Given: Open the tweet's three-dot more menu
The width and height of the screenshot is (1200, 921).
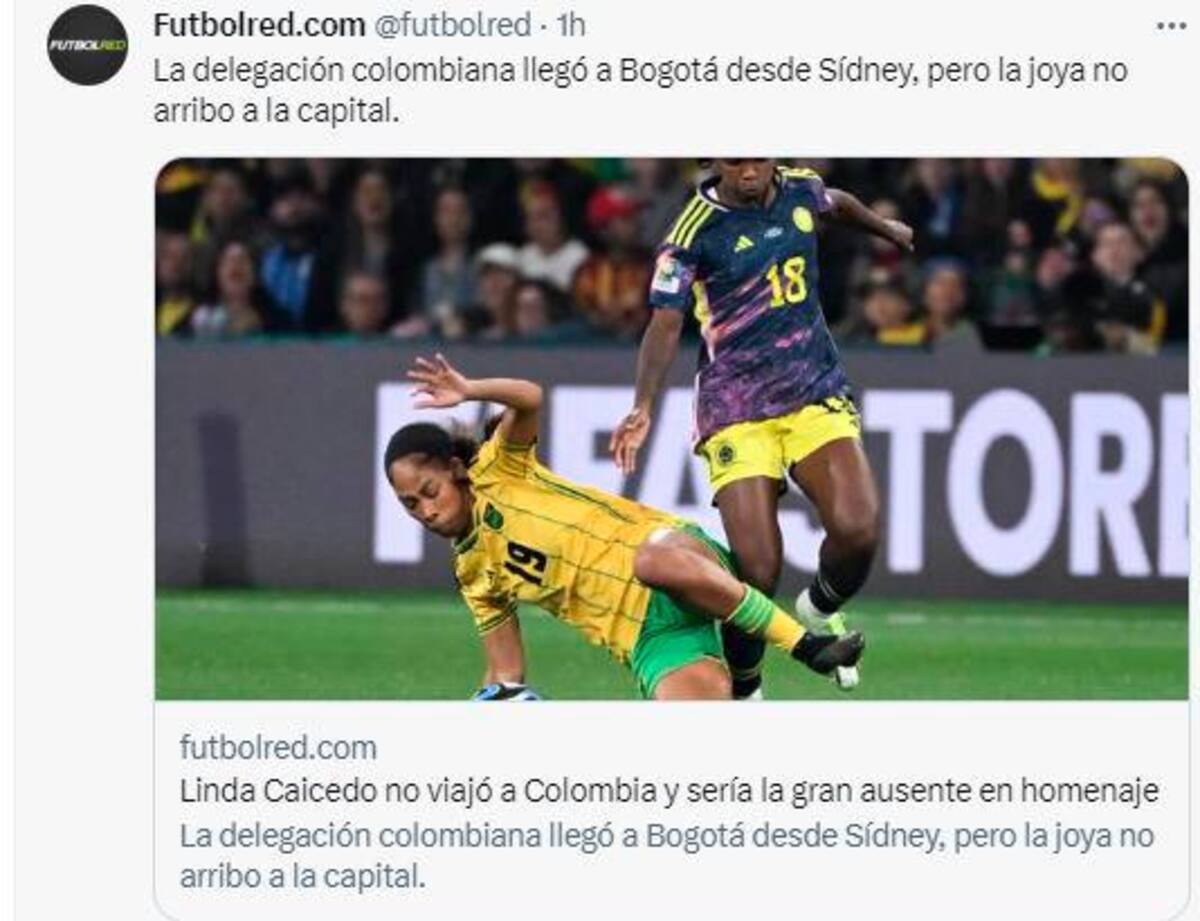Looking at the screenshot, I should click(x=1170, y=26).
